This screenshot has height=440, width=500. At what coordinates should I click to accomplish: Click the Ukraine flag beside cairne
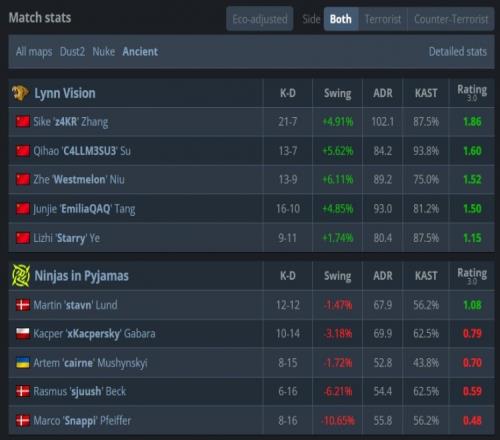23,363
